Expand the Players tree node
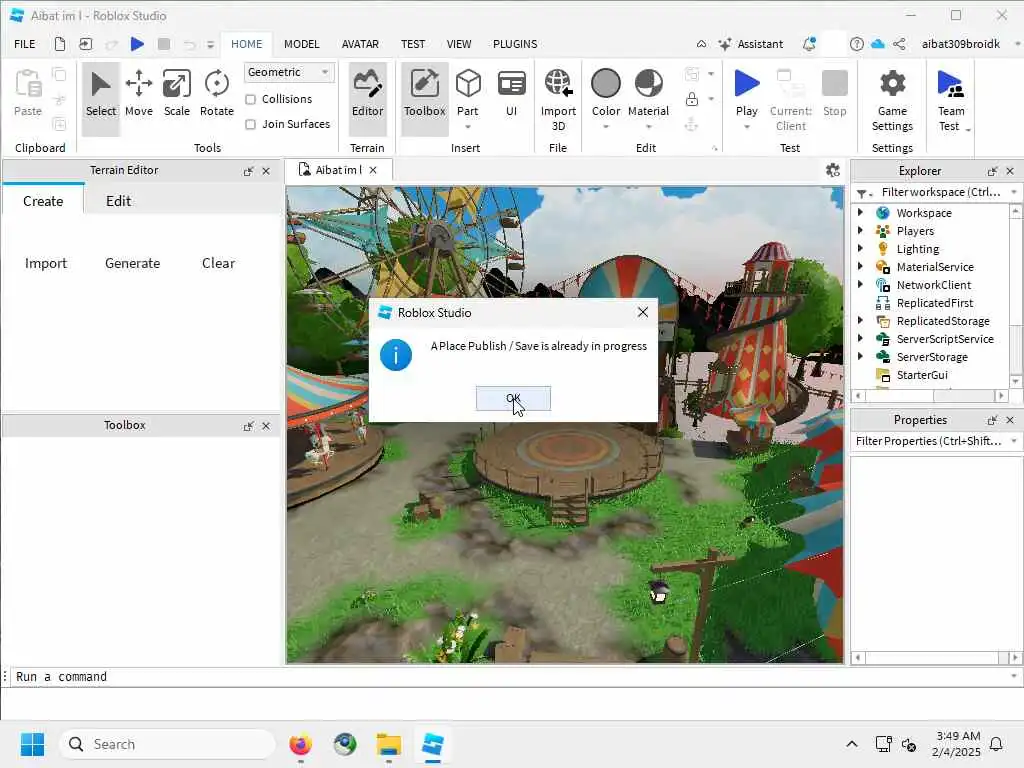Viewport: 1024px width, 768px height. point(860,231)
